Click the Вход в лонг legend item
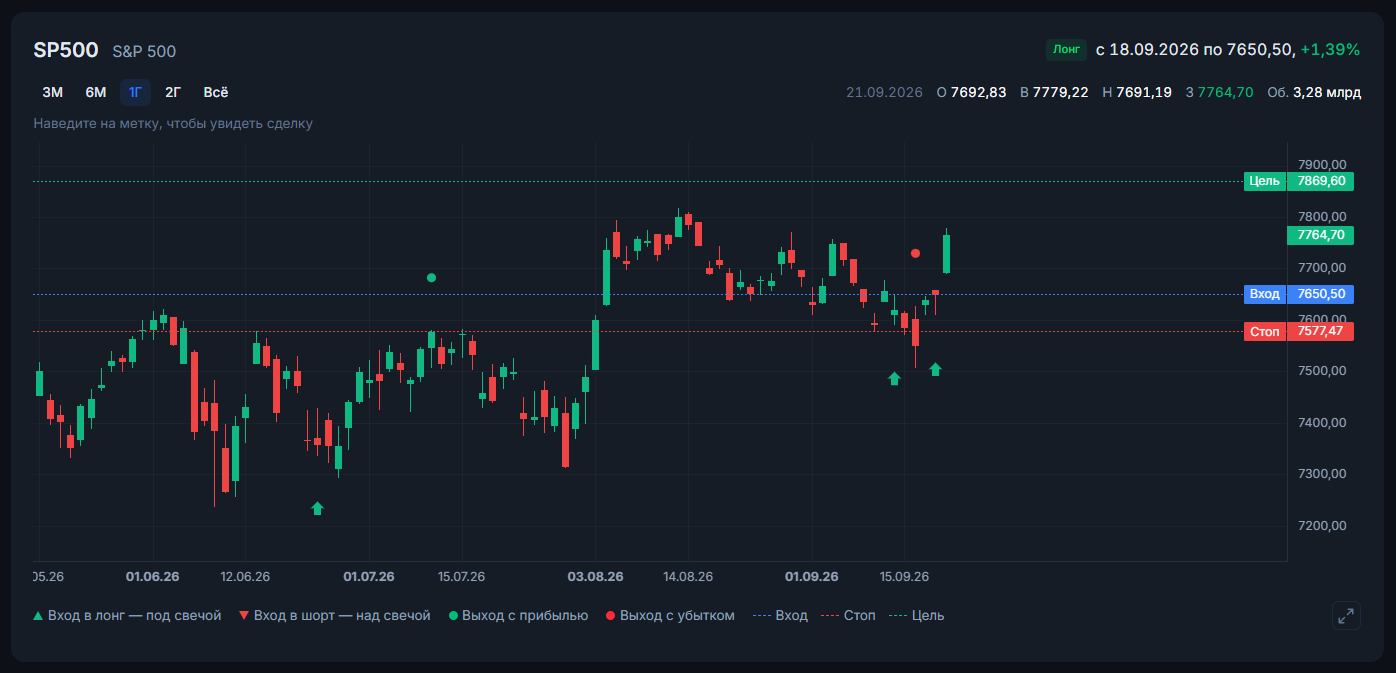 tap(127, 615)
